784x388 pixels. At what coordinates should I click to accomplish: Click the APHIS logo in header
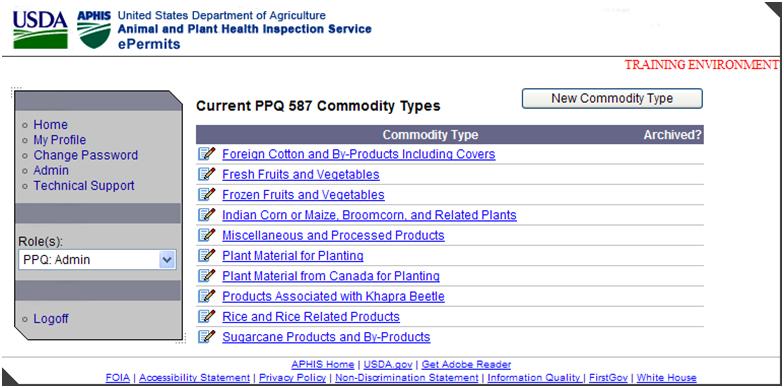coord(94,30)
